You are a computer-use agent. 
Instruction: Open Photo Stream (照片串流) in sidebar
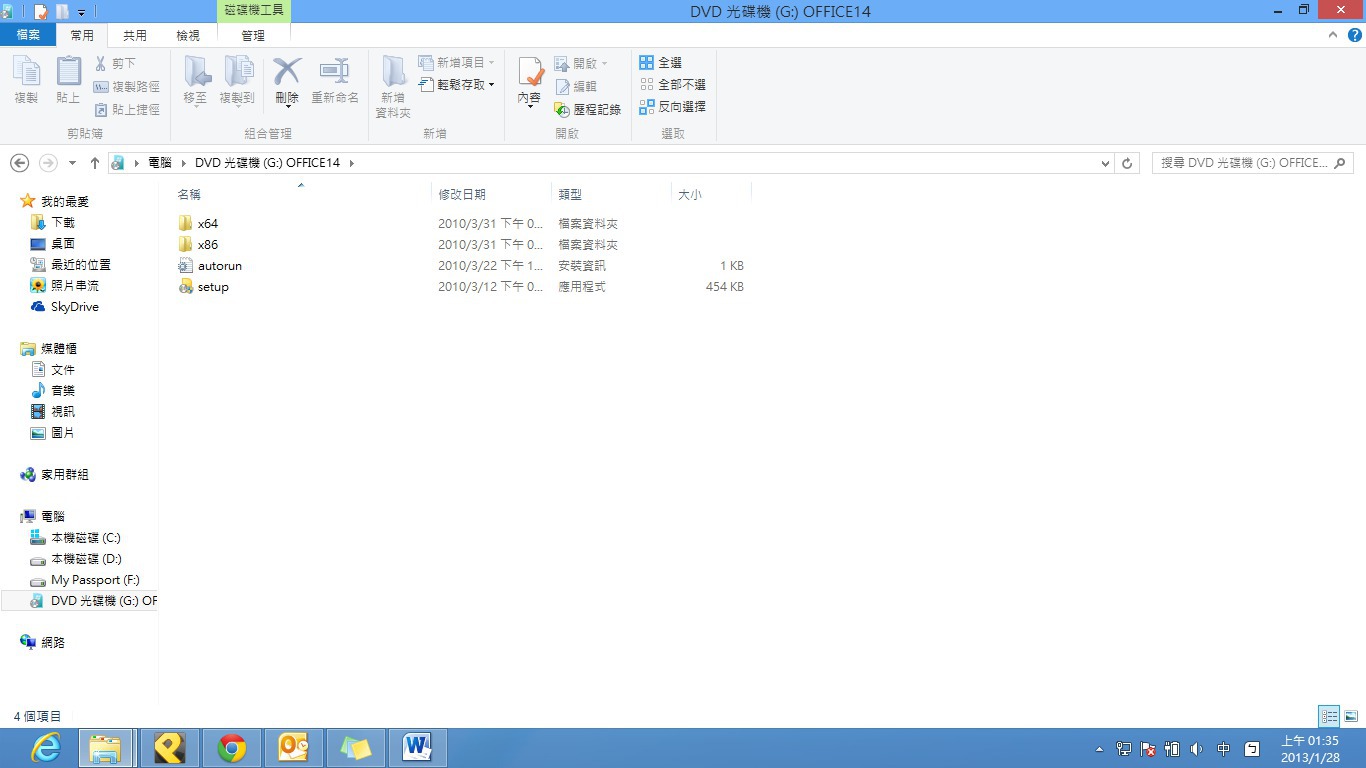tap(64, 286)
